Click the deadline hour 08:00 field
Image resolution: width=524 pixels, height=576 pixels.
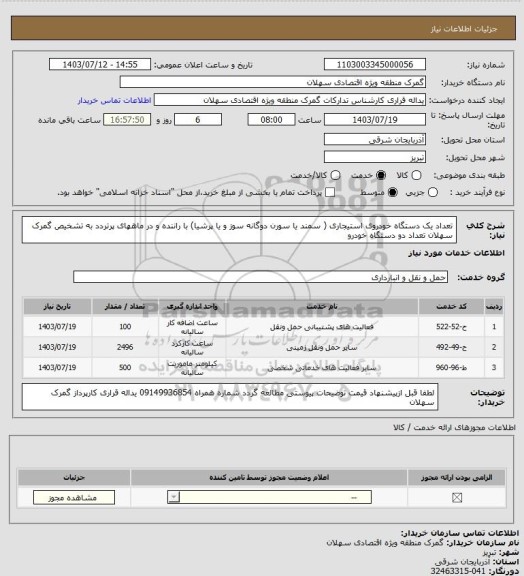click(x=271, y=120)
